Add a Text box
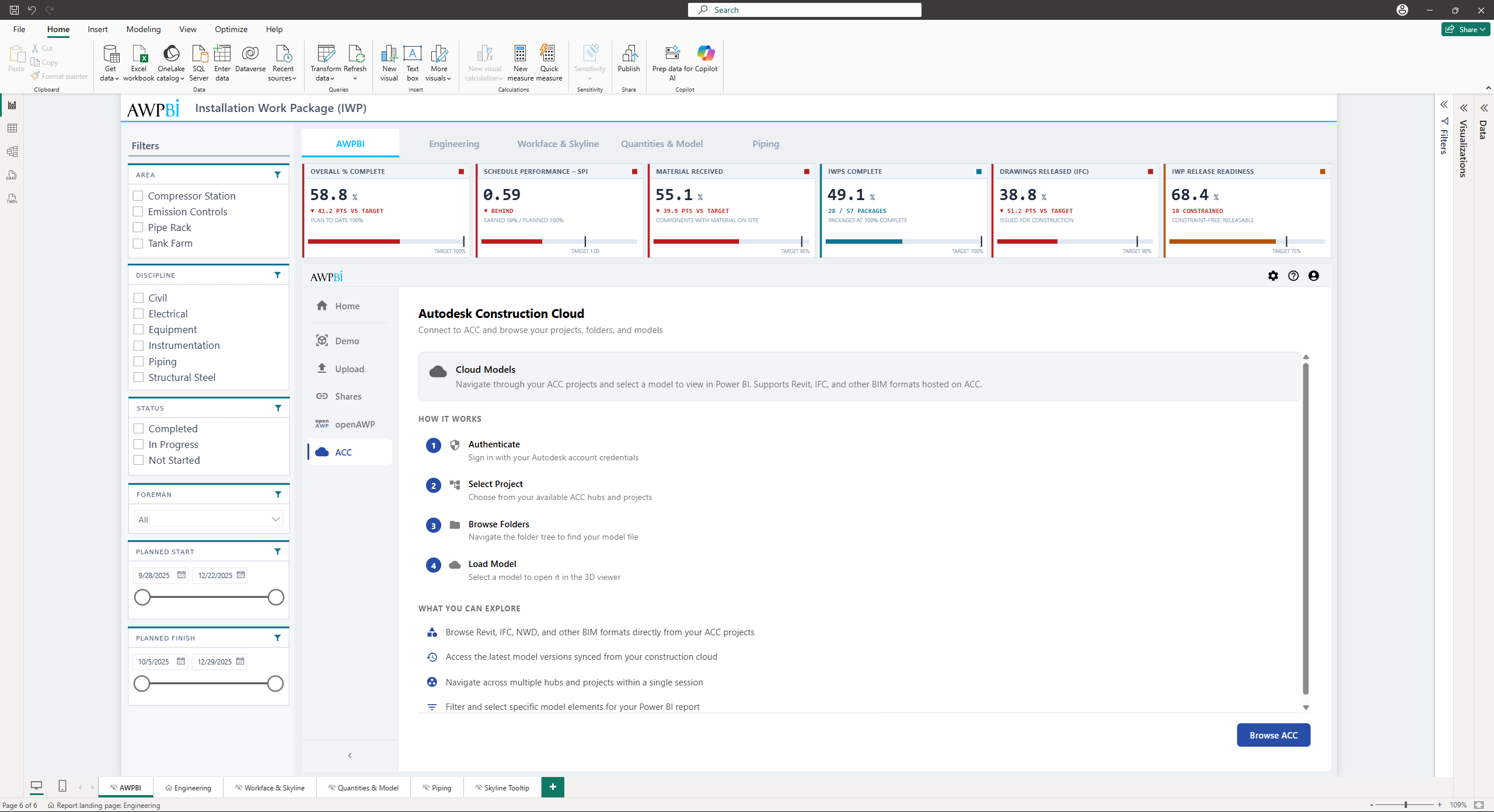 click(x=413, y=63)
